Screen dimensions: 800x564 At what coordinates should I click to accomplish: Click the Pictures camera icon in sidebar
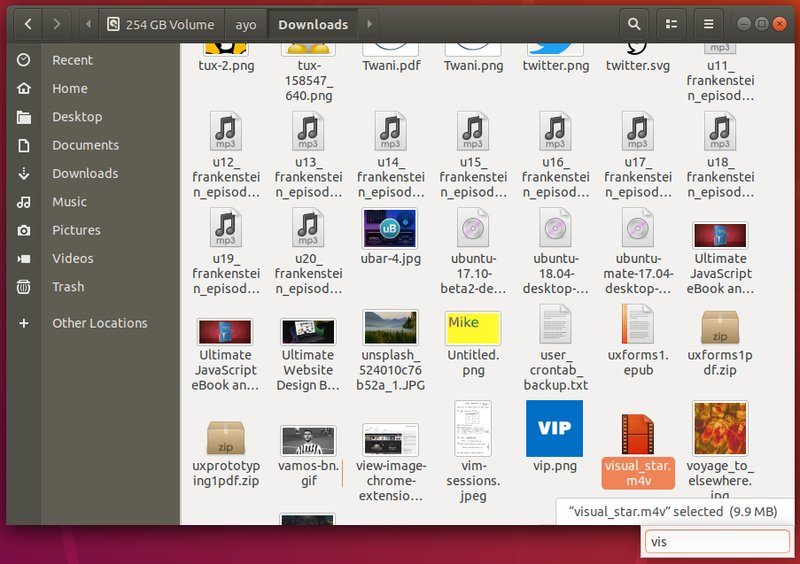click(24, 230)
